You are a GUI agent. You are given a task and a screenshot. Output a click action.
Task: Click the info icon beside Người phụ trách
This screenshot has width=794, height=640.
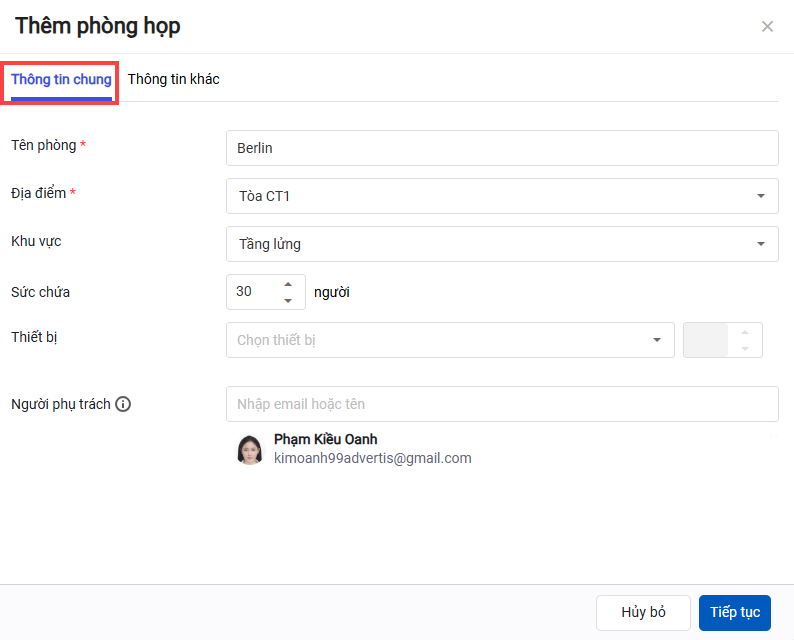123,405
